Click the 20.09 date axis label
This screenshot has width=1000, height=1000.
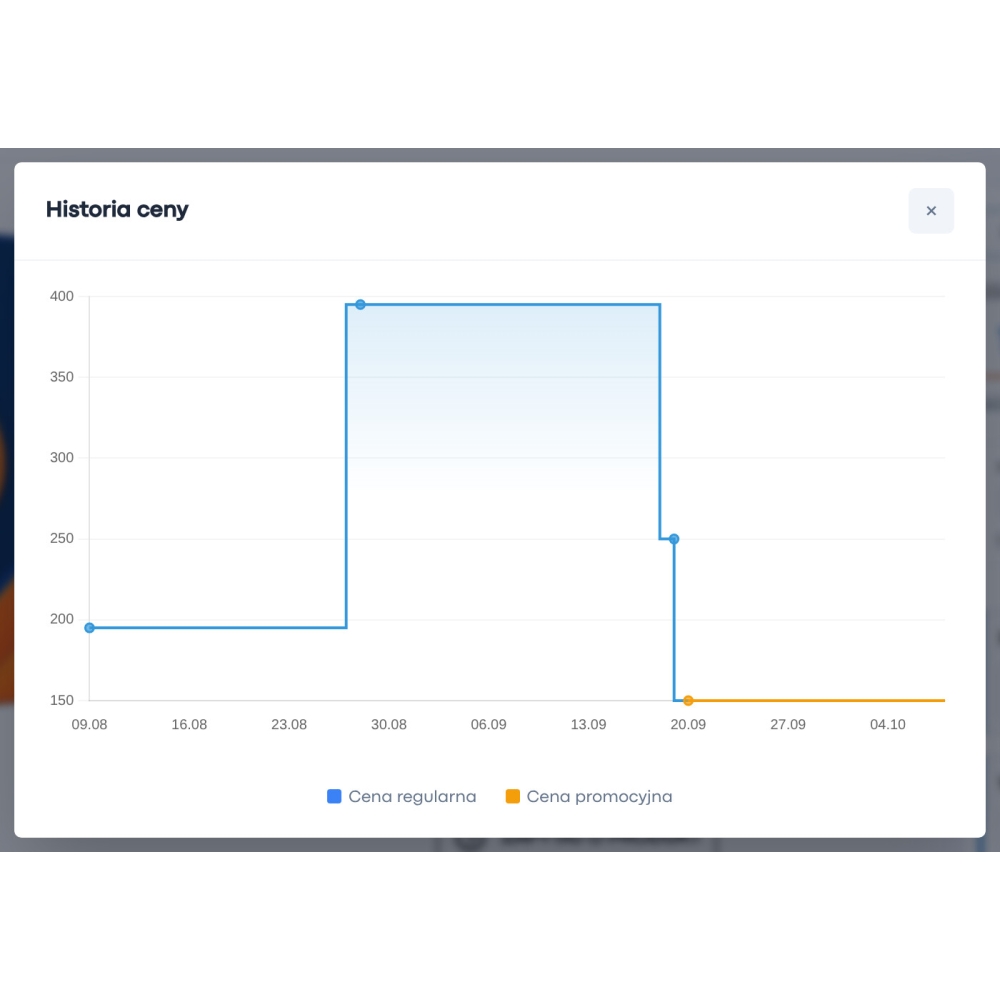688,724
